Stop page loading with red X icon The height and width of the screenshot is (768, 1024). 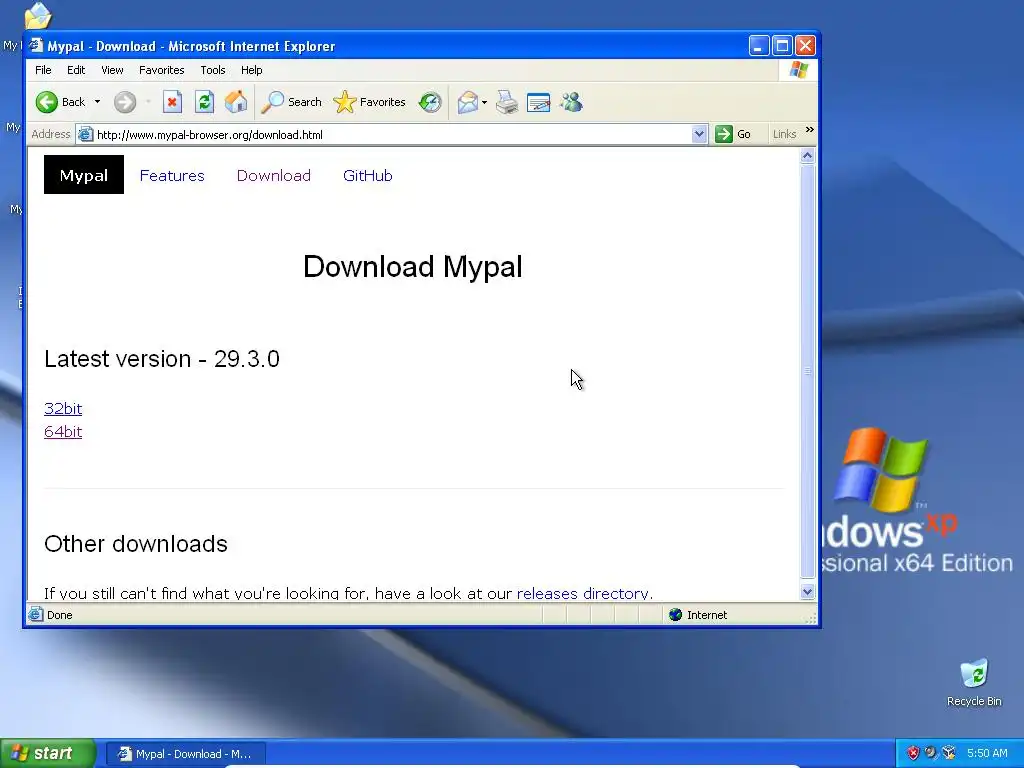[172, 102]
